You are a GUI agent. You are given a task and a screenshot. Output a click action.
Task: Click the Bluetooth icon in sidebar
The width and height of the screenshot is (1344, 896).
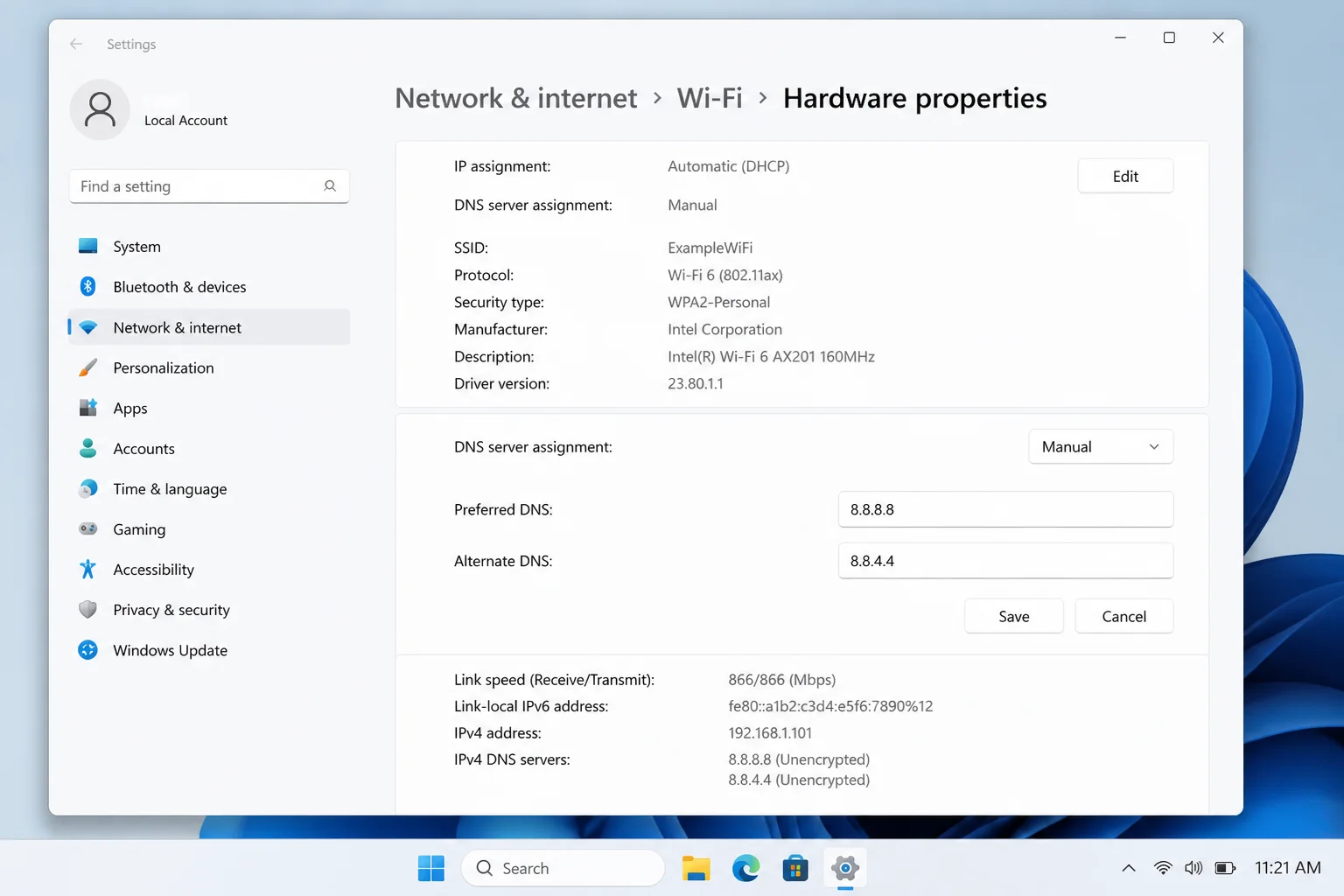click(87, 286)
